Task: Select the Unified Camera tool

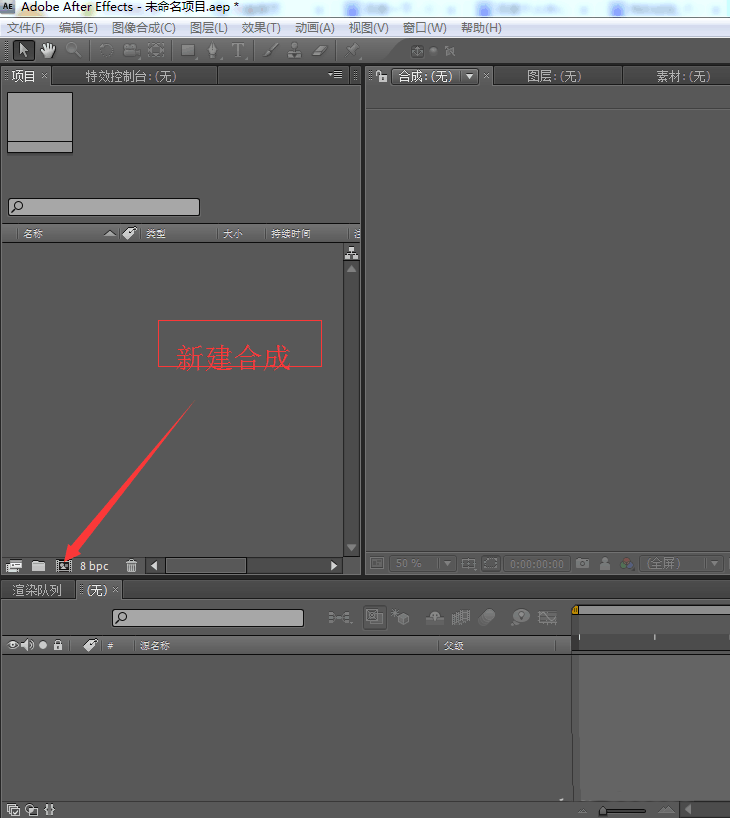Action: point(131,51)
